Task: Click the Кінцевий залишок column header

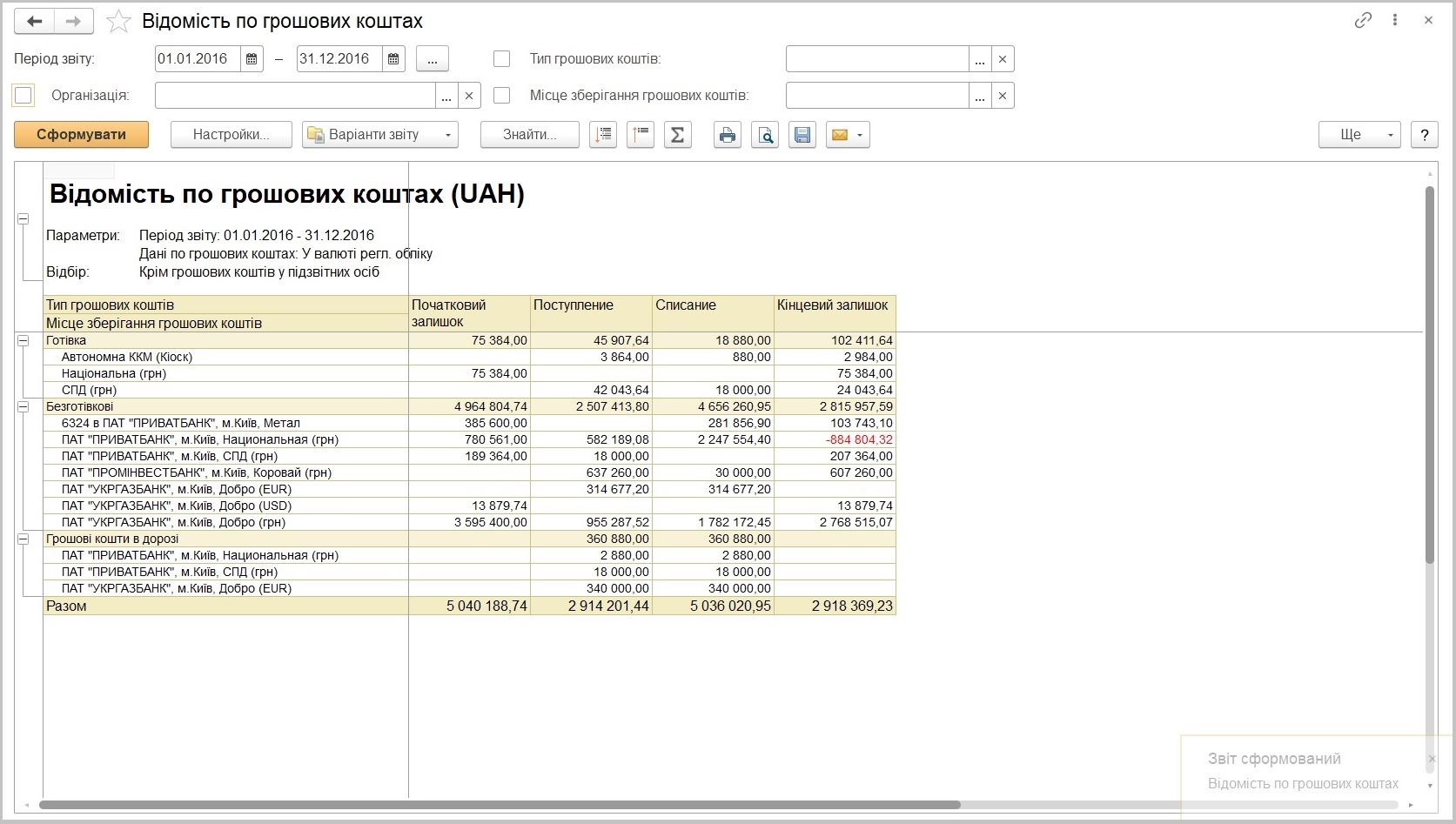Action: click(x=835, y=313)
